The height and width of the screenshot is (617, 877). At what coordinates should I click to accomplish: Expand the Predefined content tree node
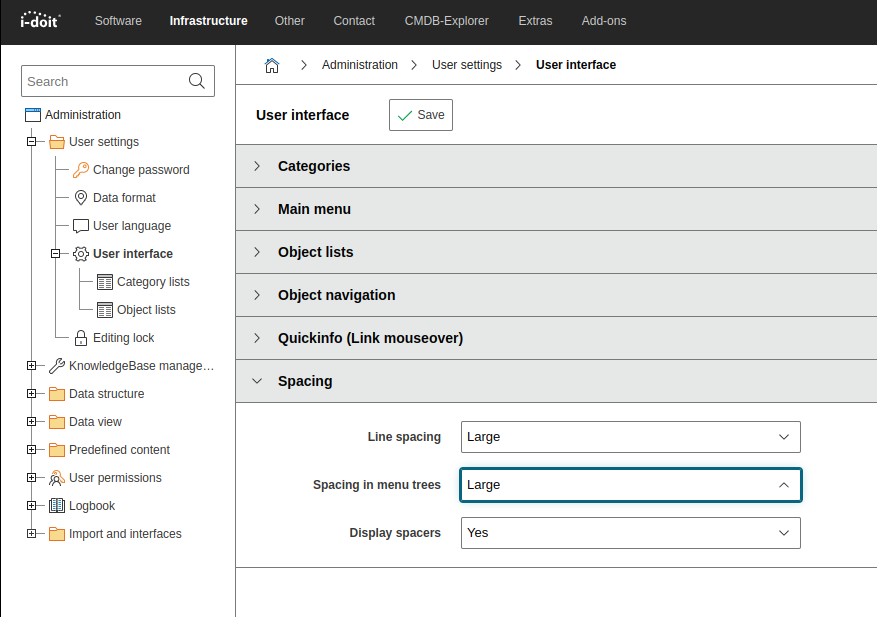click(31, 450)
